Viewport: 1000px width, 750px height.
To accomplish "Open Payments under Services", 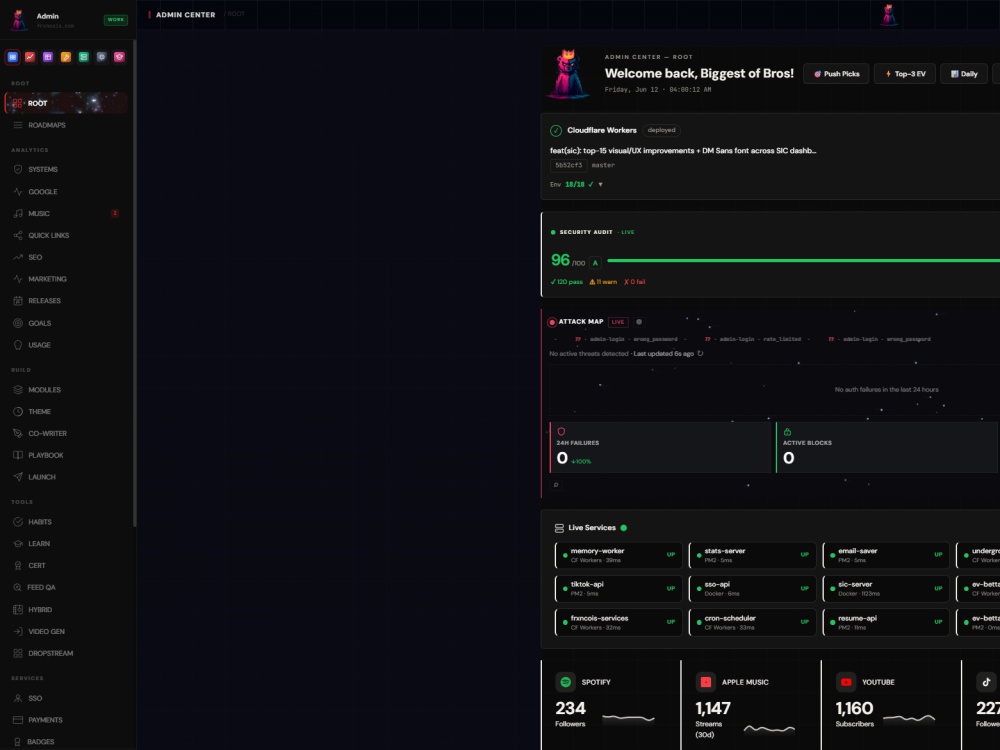I will coord(66,719).
